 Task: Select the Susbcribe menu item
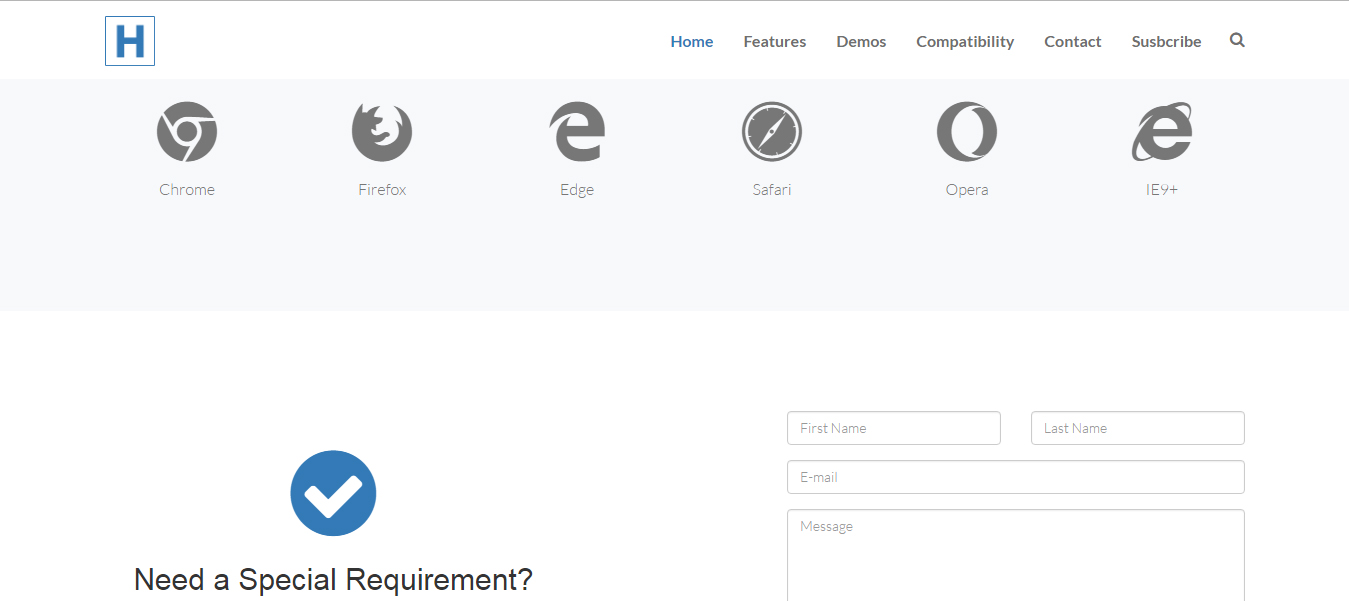tap(1167, 41)
